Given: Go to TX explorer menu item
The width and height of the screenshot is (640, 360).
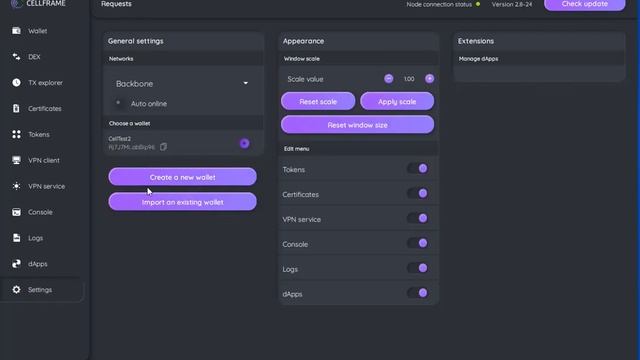Looking at the screenshot, I should coord(45,83).
